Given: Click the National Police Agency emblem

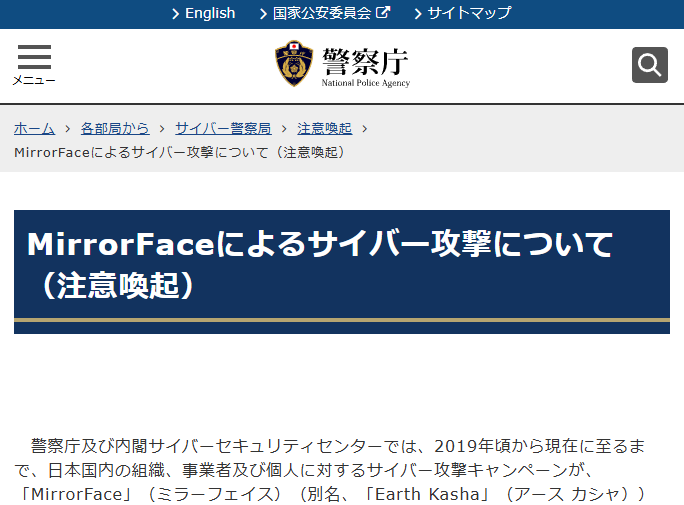Looking at the screenshot, I should tap(293, 65).
